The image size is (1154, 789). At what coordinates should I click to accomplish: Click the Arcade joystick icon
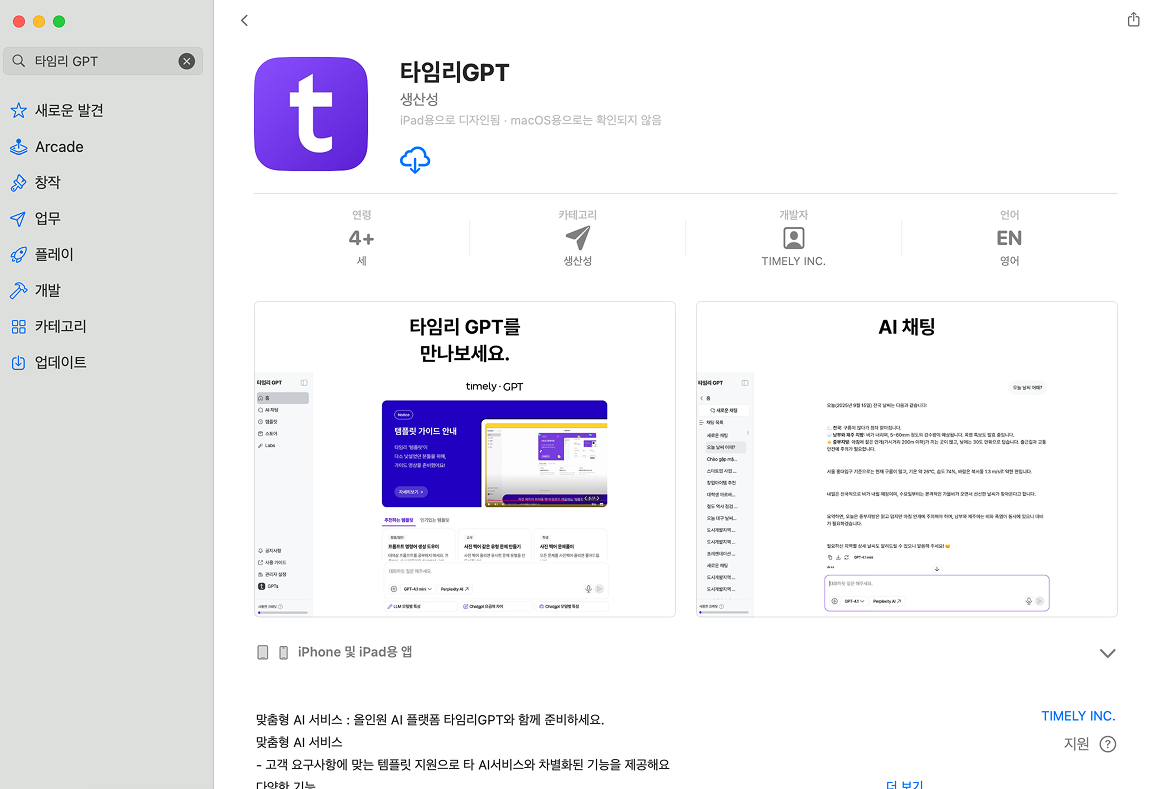pyautogui.click(x=18, y=146)
